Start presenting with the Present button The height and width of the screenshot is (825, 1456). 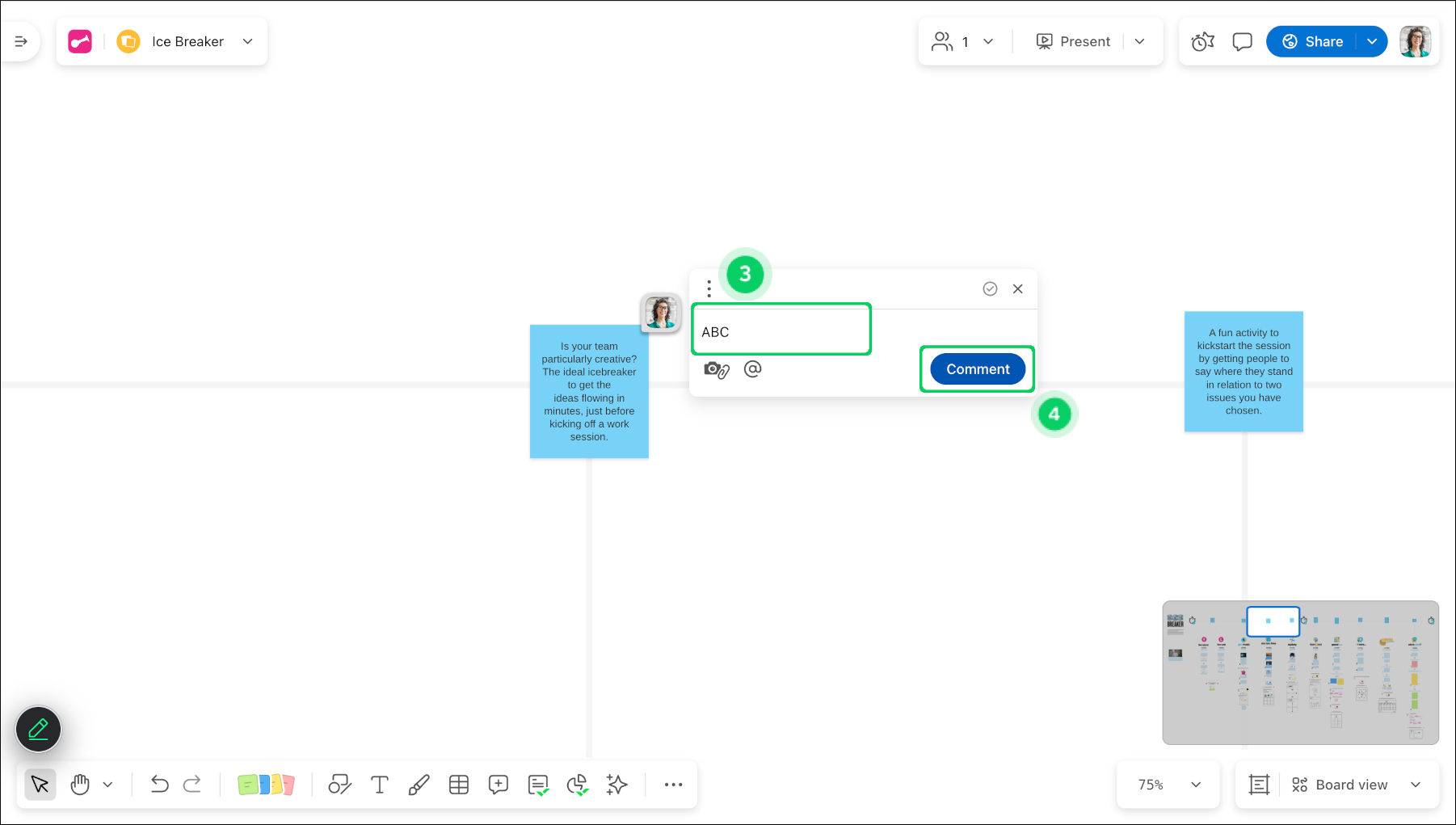click(1073, 41)
